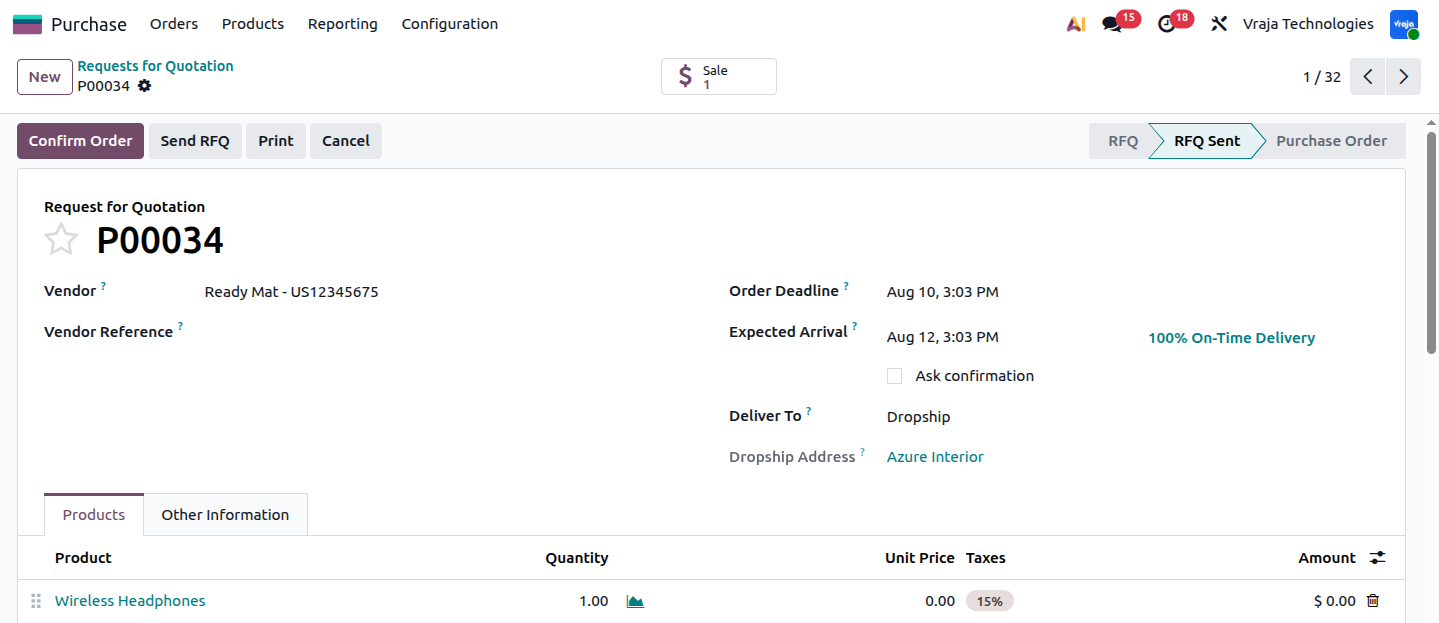Image resolution: width=1439 pixels, height=623 pixels.
Task: Open the chat messages icon with 15 badge
Action: point(1113,24)
